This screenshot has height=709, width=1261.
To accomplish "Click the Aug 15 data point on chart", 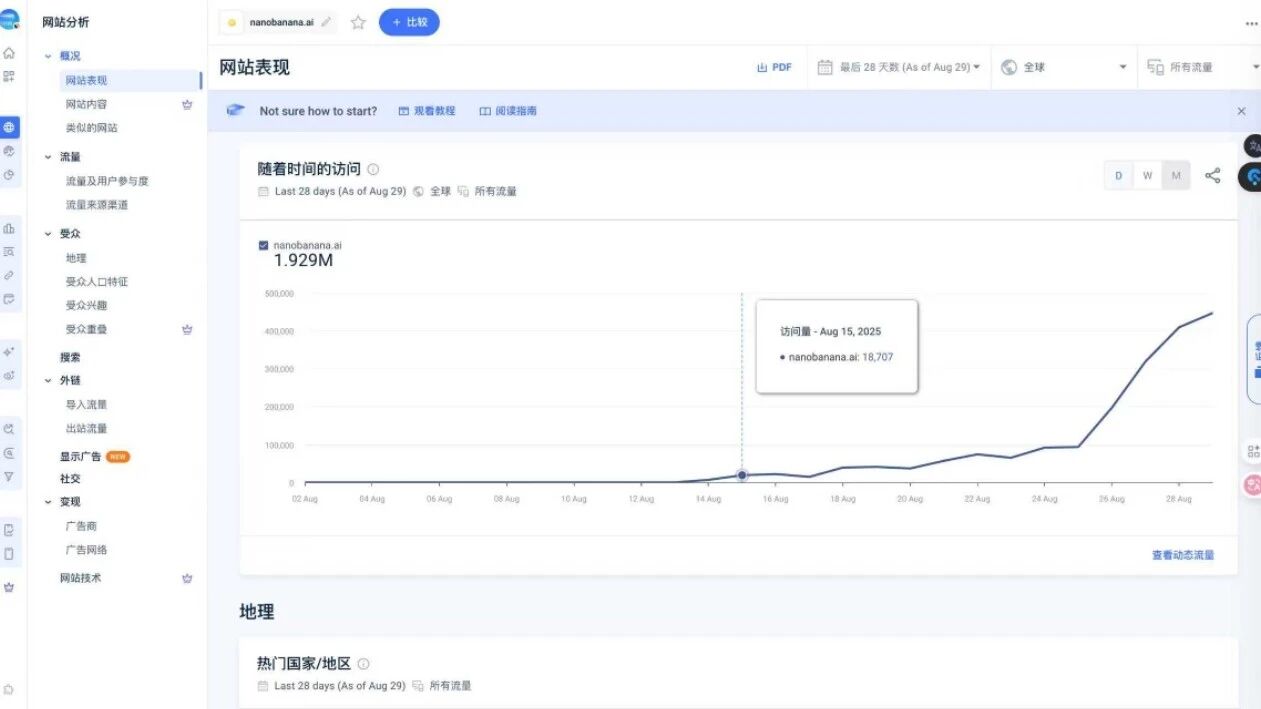I will point(742,476).
